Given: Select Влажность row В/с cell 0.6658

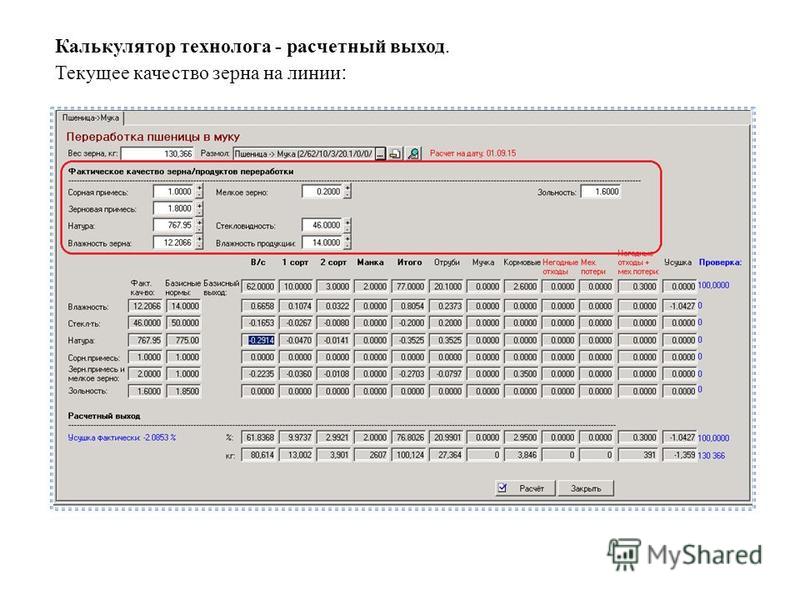Looking at the screenshot, I should tap(260, 306).
